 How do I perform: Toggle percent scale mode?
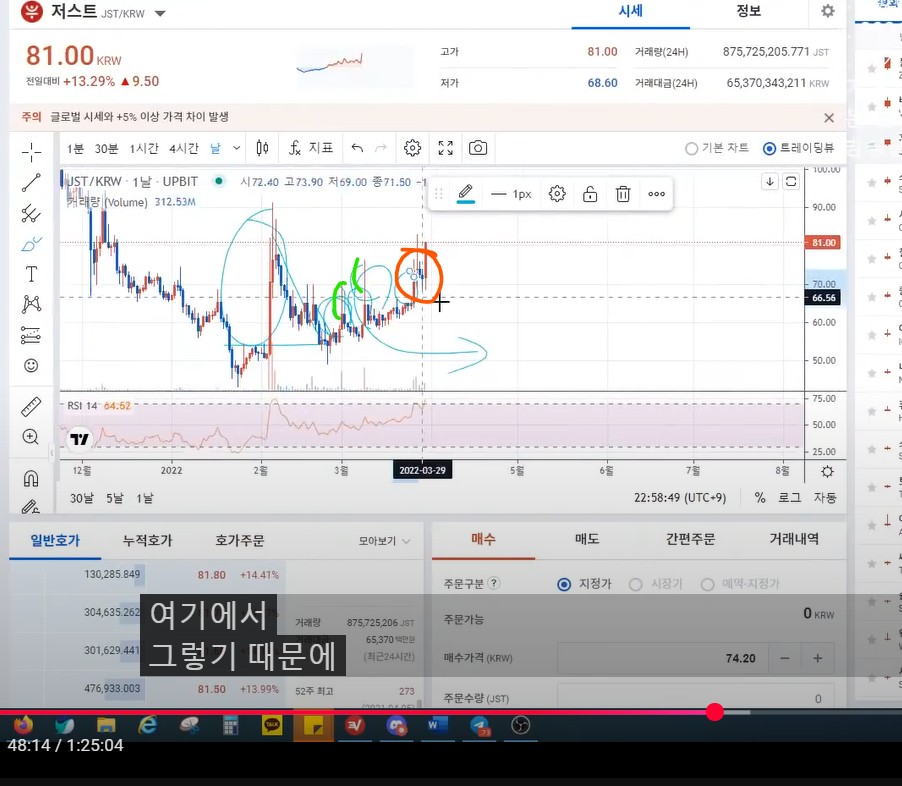[x=760, y=498]
